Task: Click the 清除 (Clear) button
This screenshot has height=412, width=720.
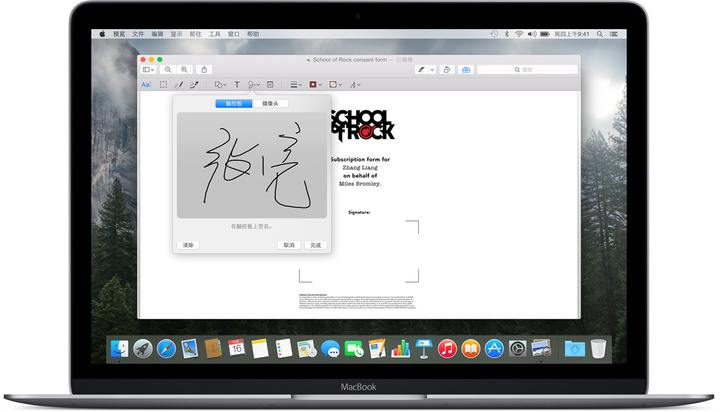Action: [x=188, y=244]
